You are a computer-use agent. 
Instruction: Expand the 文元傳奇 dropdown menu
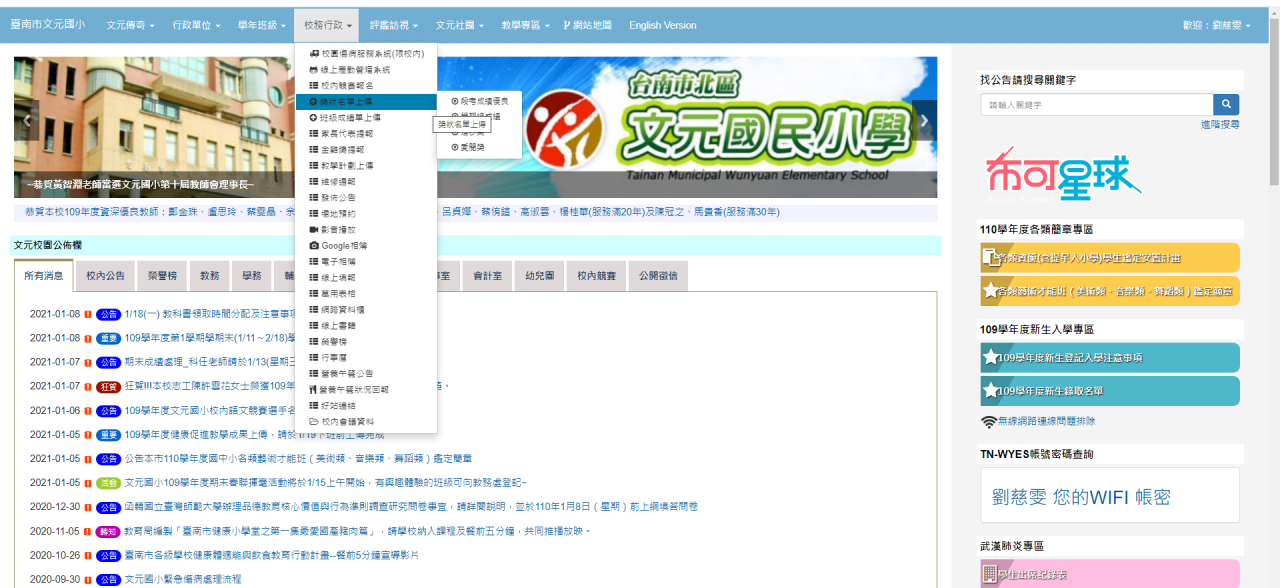point(130,25)
